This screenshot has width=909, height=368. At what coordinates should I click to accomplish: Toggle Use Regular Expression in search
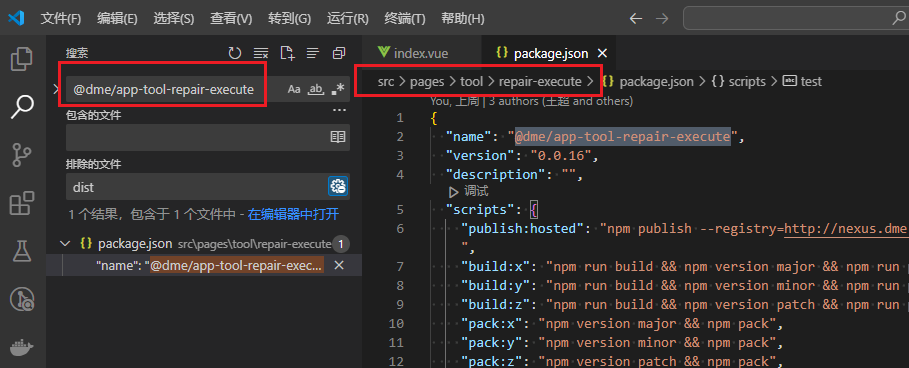pos(337,89)
